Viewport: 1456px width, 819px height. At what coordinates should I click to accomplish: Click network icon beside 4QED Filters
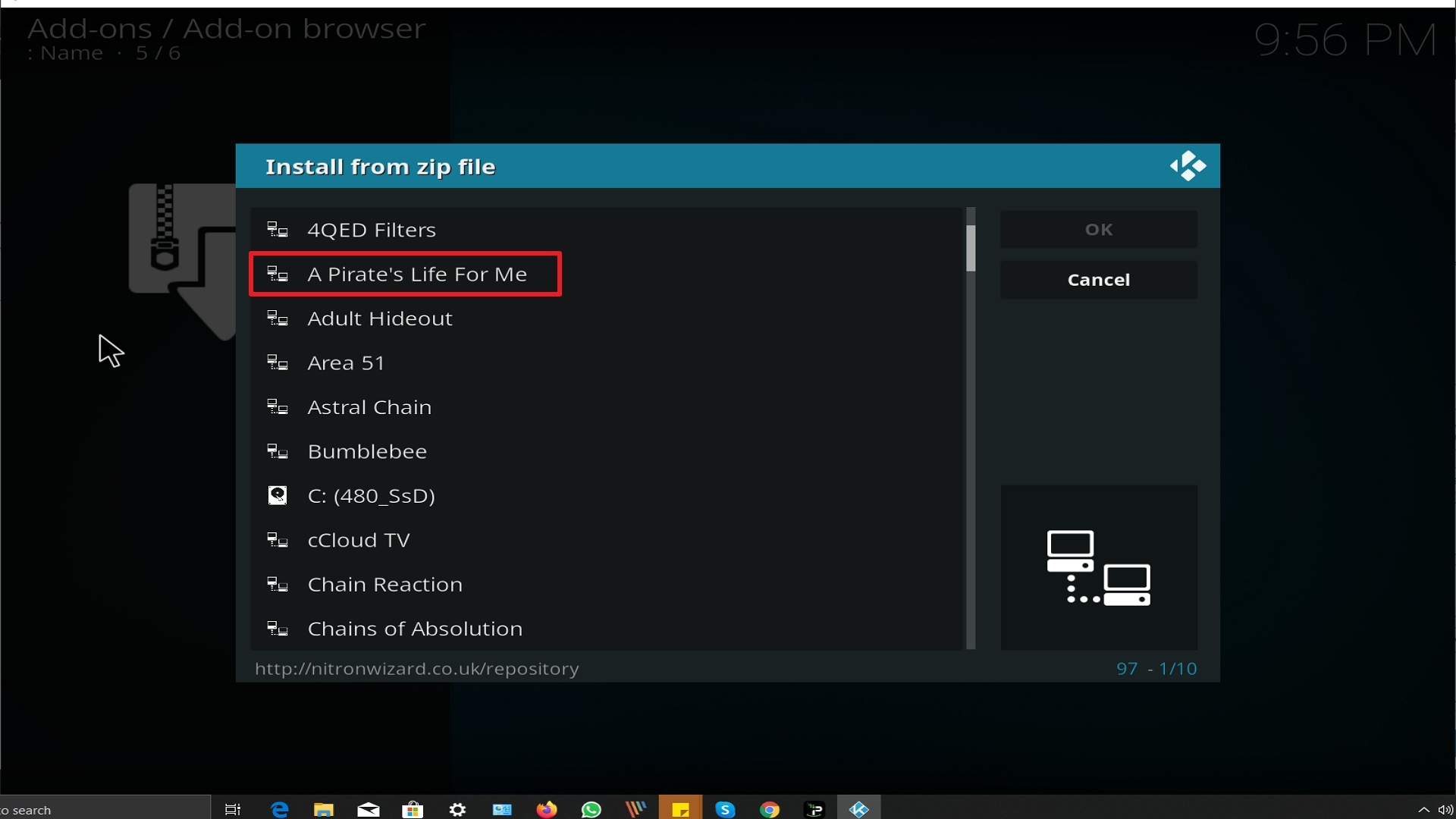(x=278, y=230)
